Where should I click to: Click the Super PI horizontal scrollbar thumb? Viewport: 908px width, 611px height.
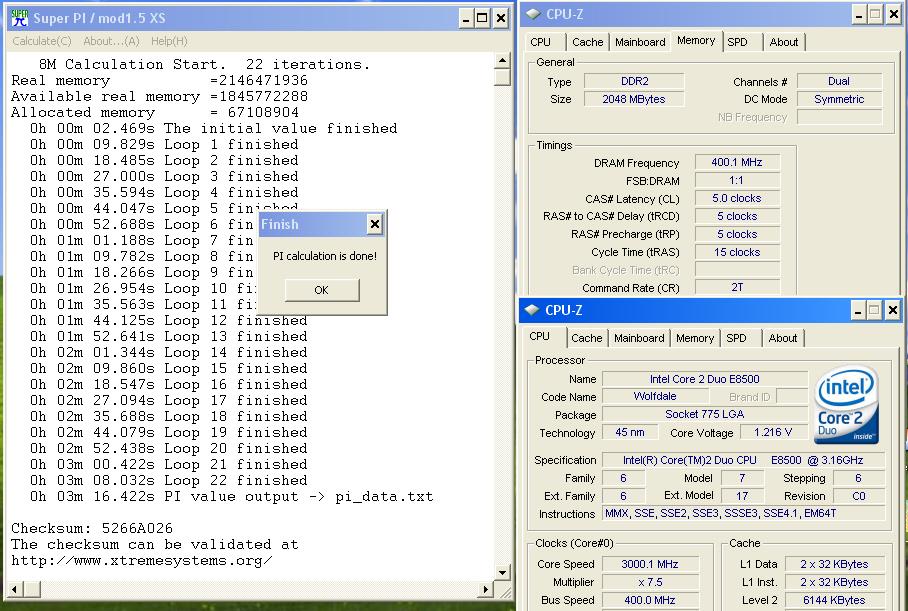click(31, 590)
